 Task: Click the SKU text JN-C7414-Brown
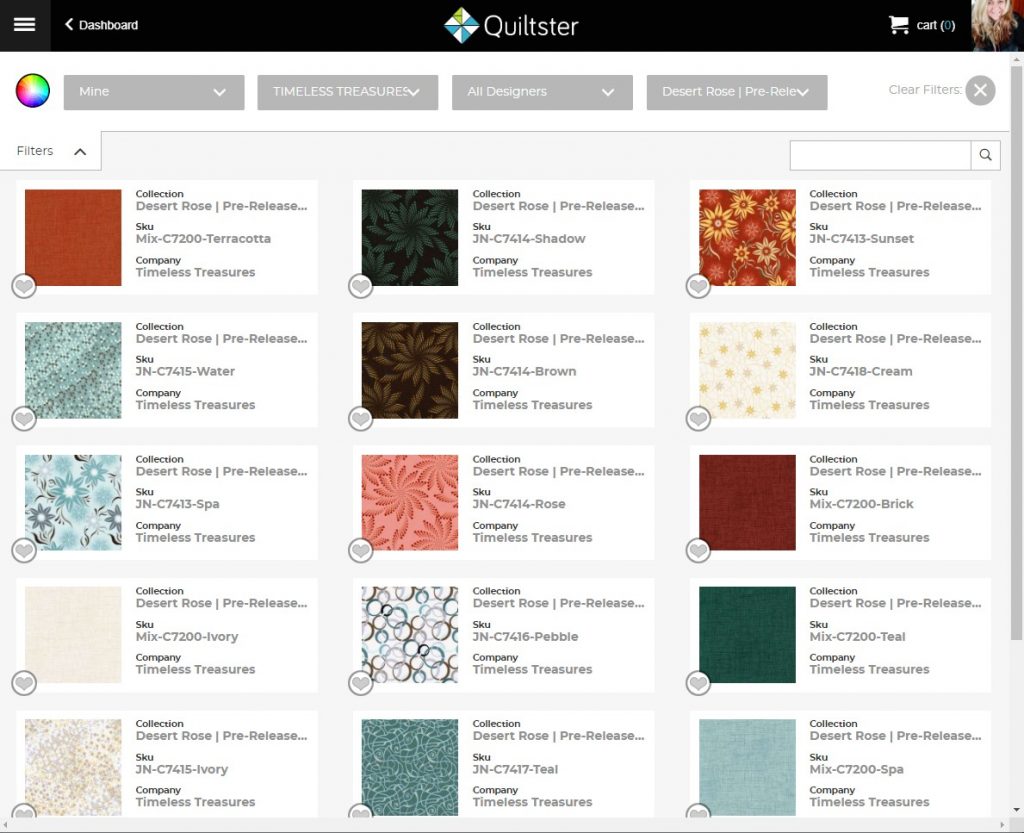tap(524, 371)
